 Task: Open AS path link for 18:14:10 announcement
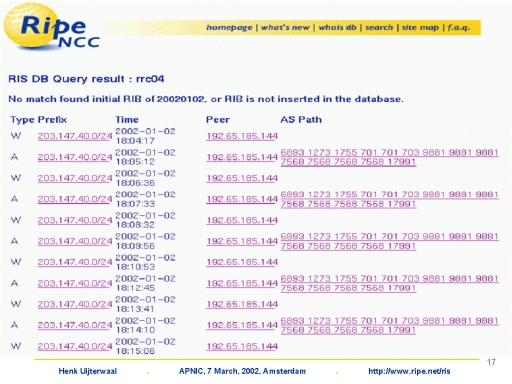(389, 325)
